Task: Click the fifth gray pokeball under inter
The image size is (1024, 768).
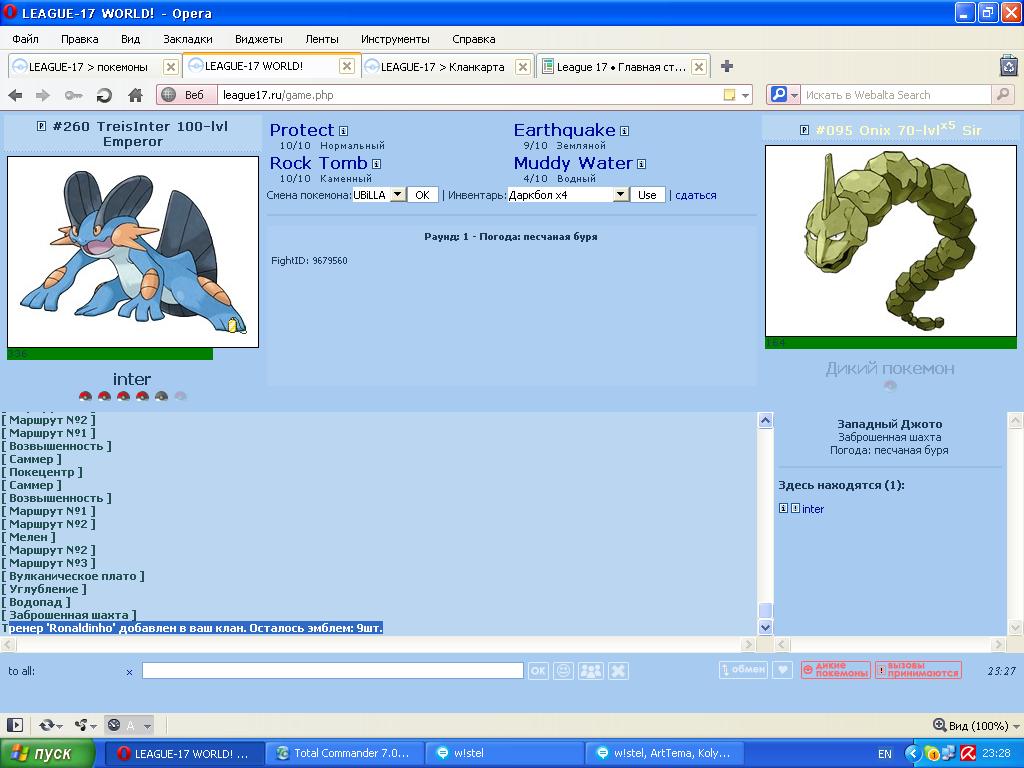Action: click(x=161, y=396)
